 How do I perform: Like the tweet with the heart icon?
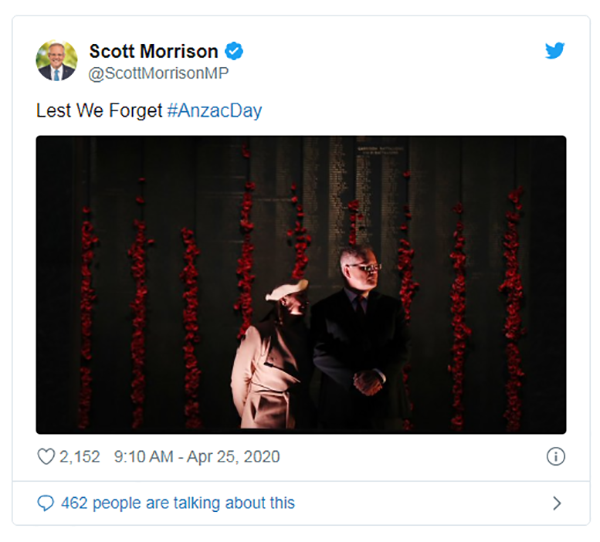[x=46, y=457]
